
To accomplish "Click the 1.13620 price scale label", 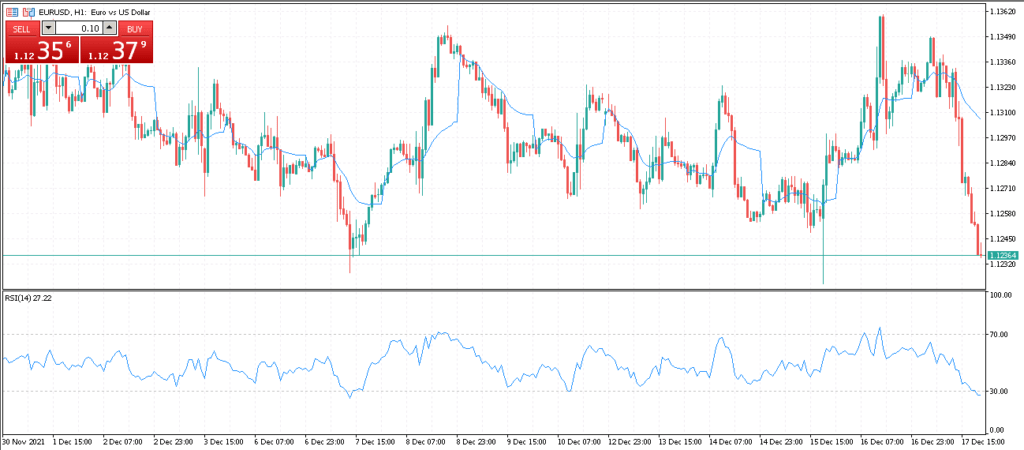I will pyautogui.click(x=1003, y=12).
